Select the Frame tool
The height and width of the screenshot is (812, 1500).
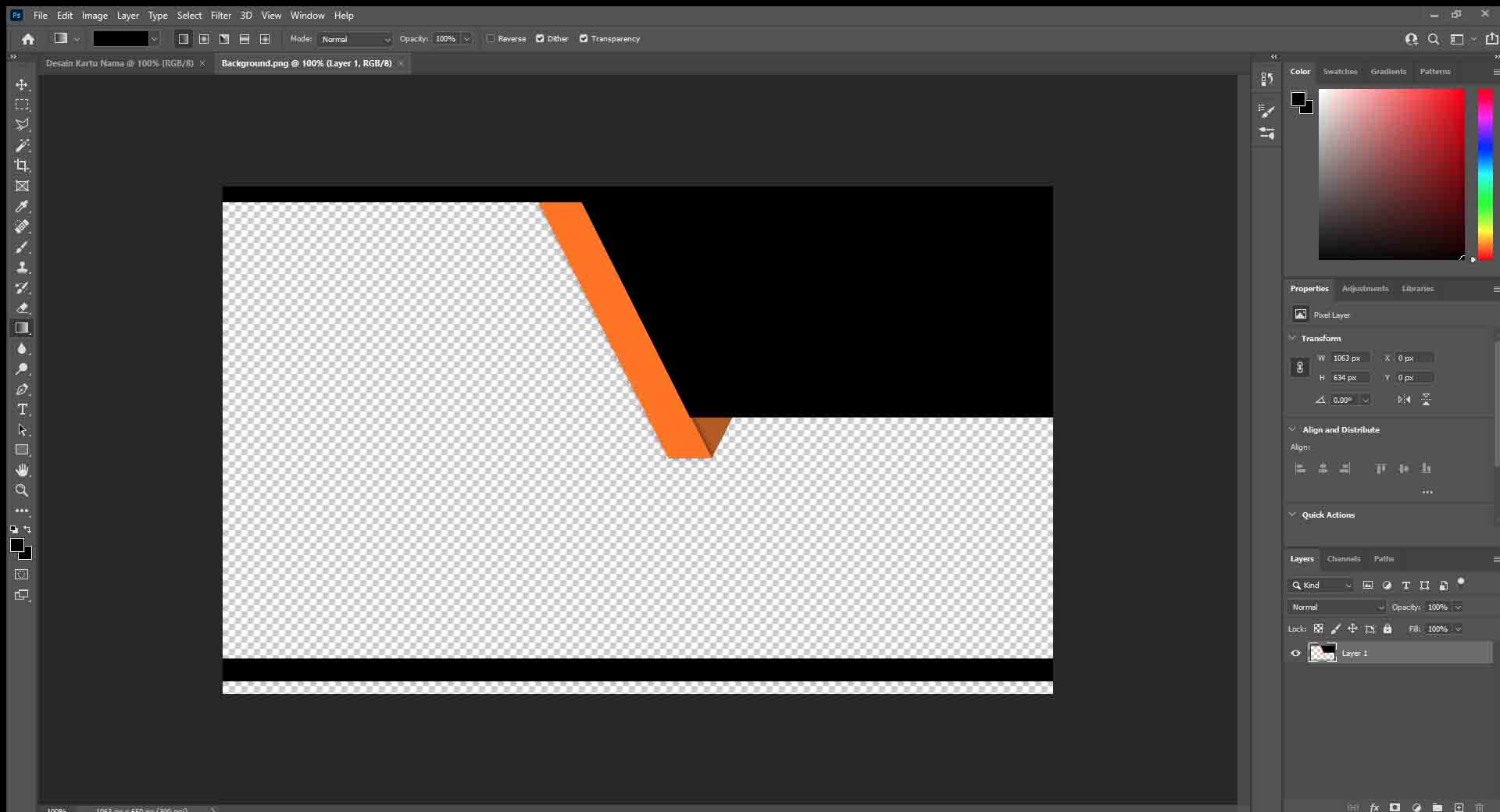(22, 186)
